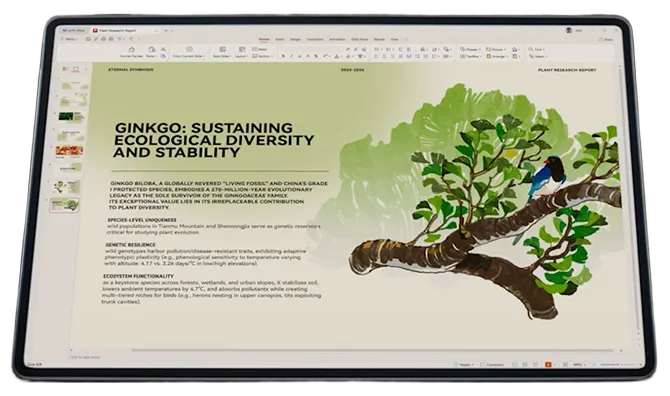
Task: Click the horizontal scrollbar below the slide
Action: (x=372, y=350)
